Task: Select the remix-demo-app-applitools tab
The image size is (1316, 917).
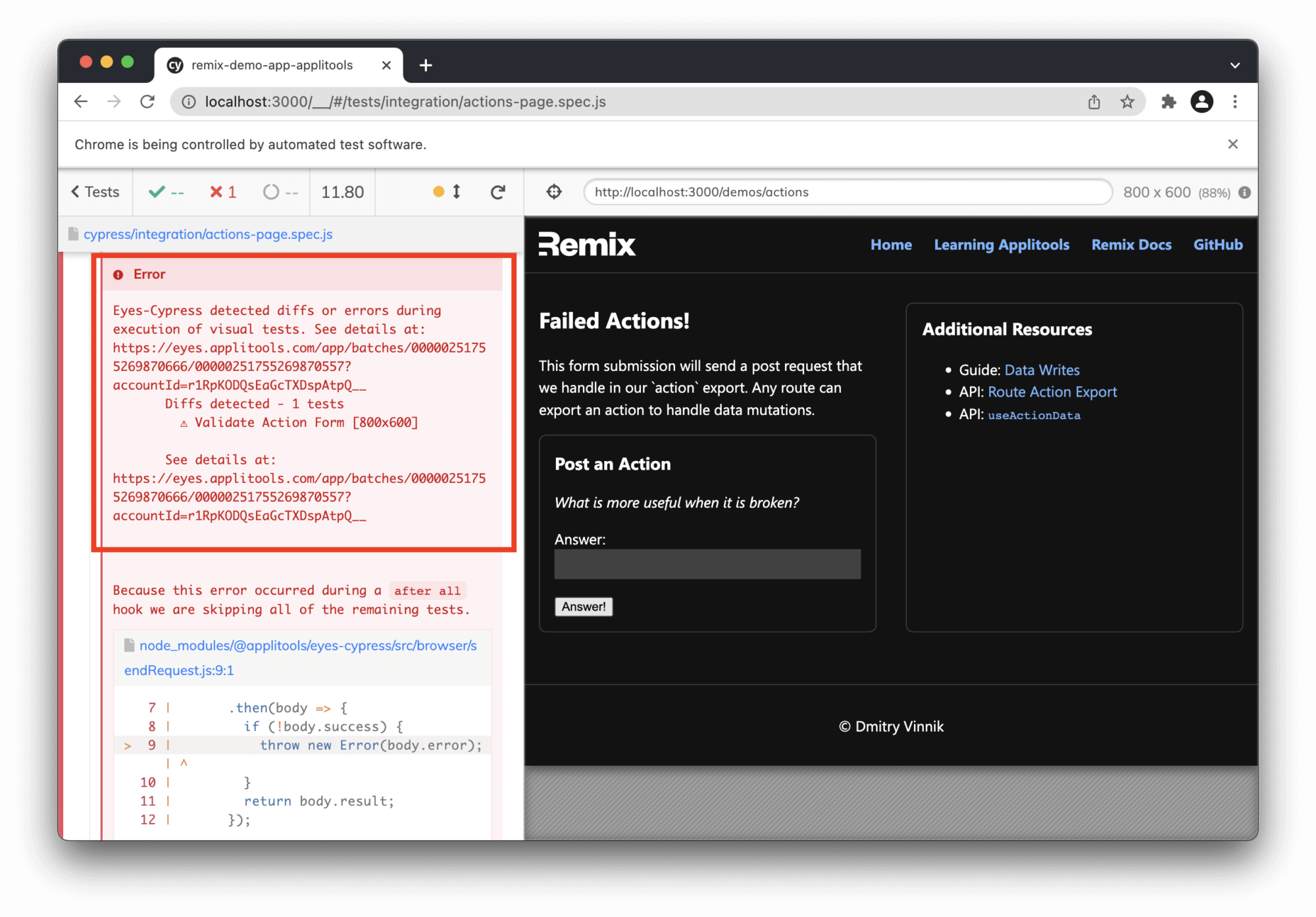Action: [x=272, y=65]
